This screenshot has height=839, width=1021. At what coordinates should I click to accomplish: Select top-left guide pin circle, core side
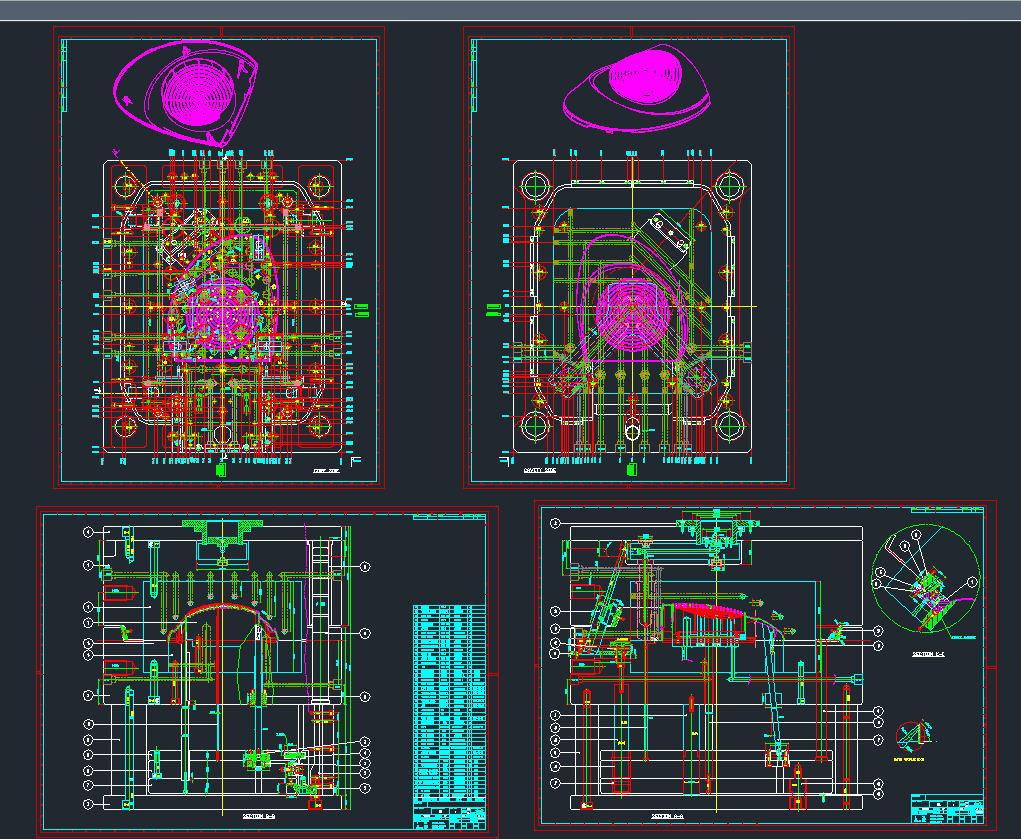[126, 186]
